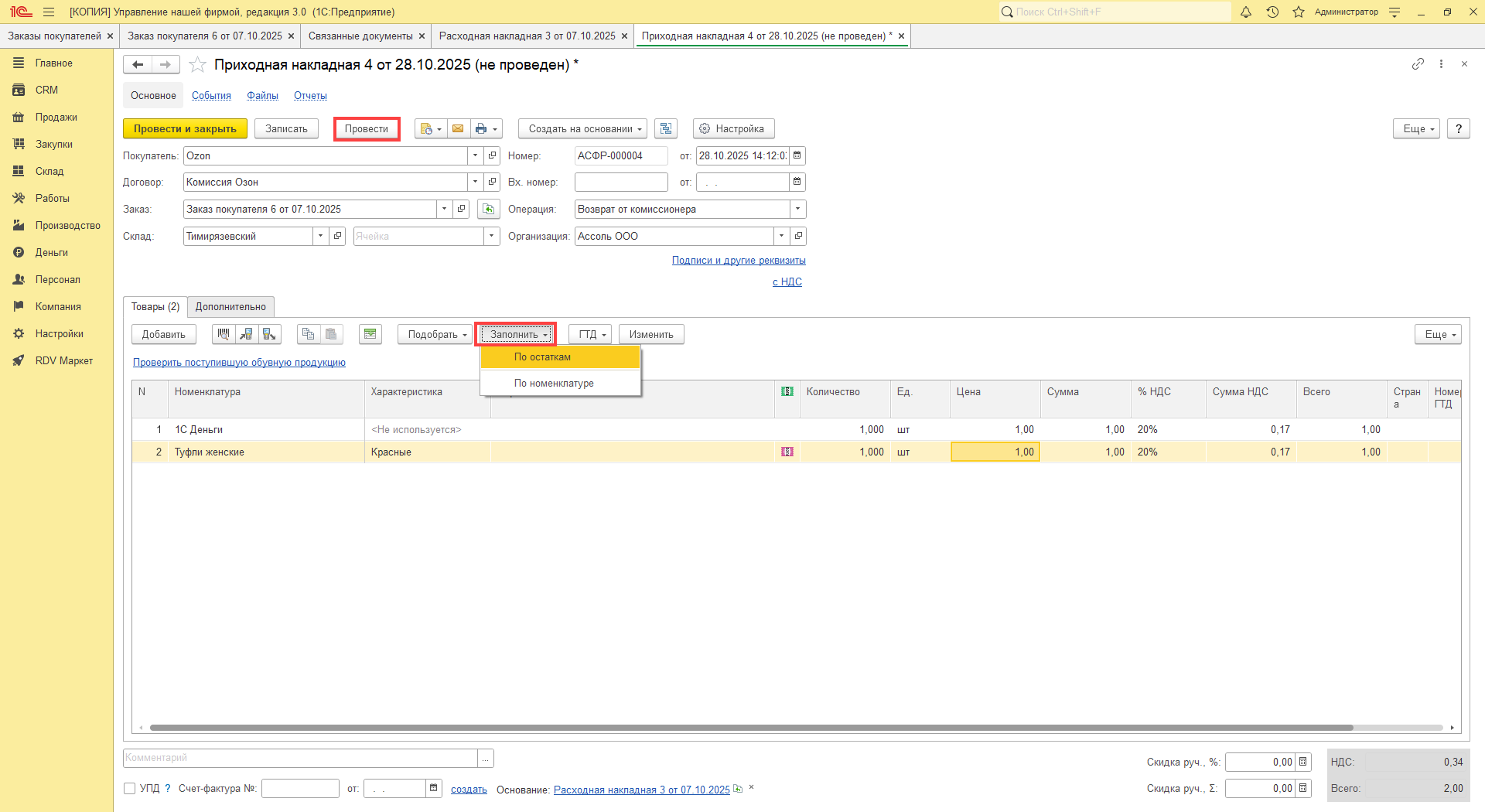The height and width of the screenshot is (812, 1485).
Task: Open the Подобрать dropdown
Action: [x=435, y=334]
